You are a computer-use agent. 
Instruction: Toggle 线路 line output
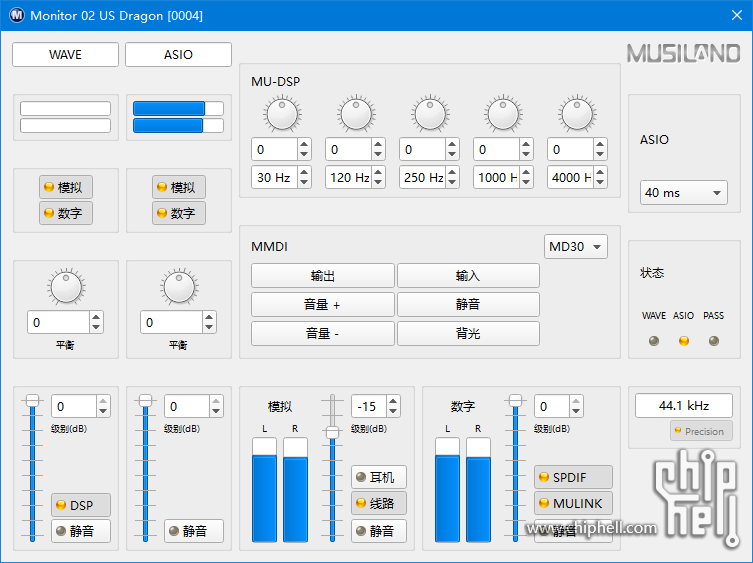click(x=379, y=503)
